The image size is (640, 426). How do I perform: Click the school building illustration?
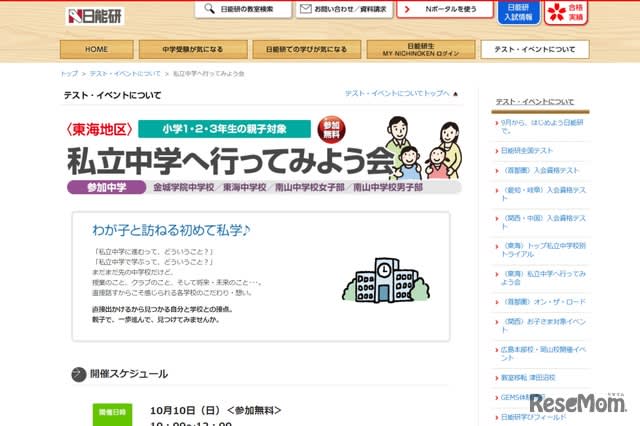(386, 280)
